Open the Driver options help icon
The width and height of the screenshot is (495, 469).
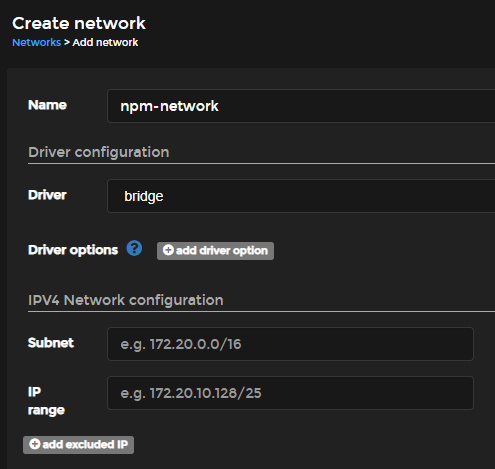tap(134, 248)
